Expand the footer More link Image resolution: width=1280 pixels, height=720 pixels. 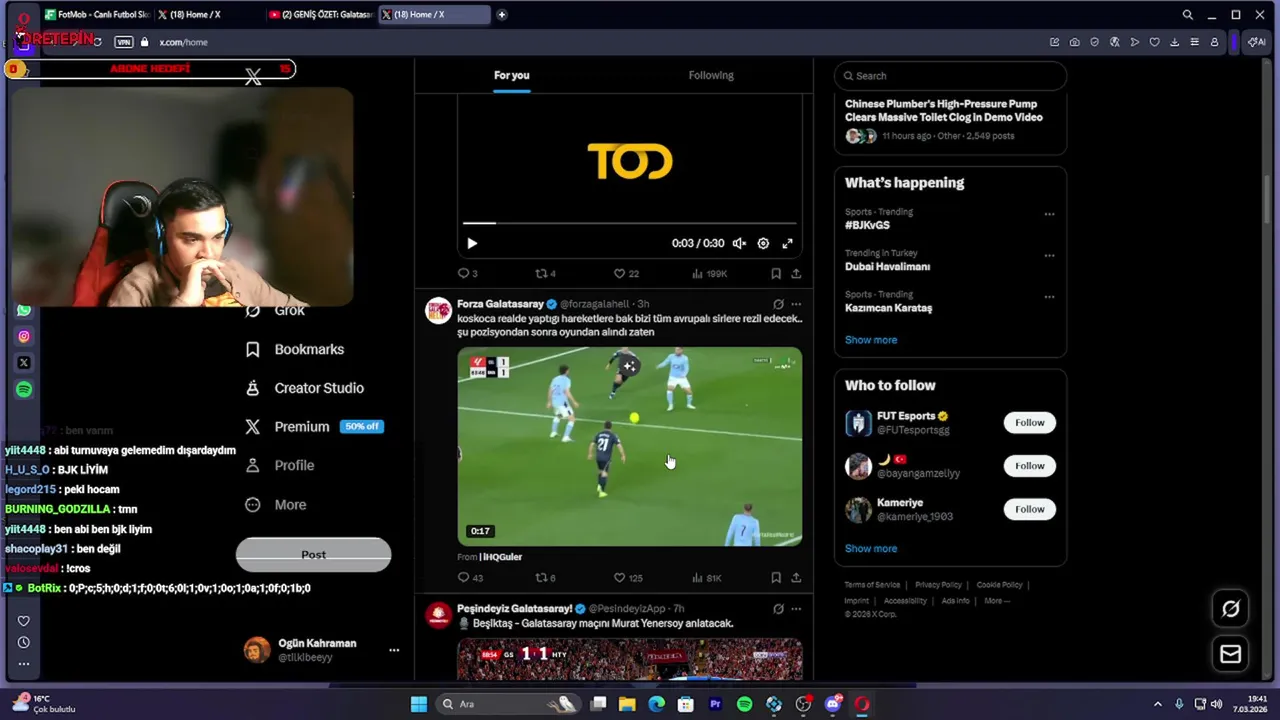(x=996, y=601)
